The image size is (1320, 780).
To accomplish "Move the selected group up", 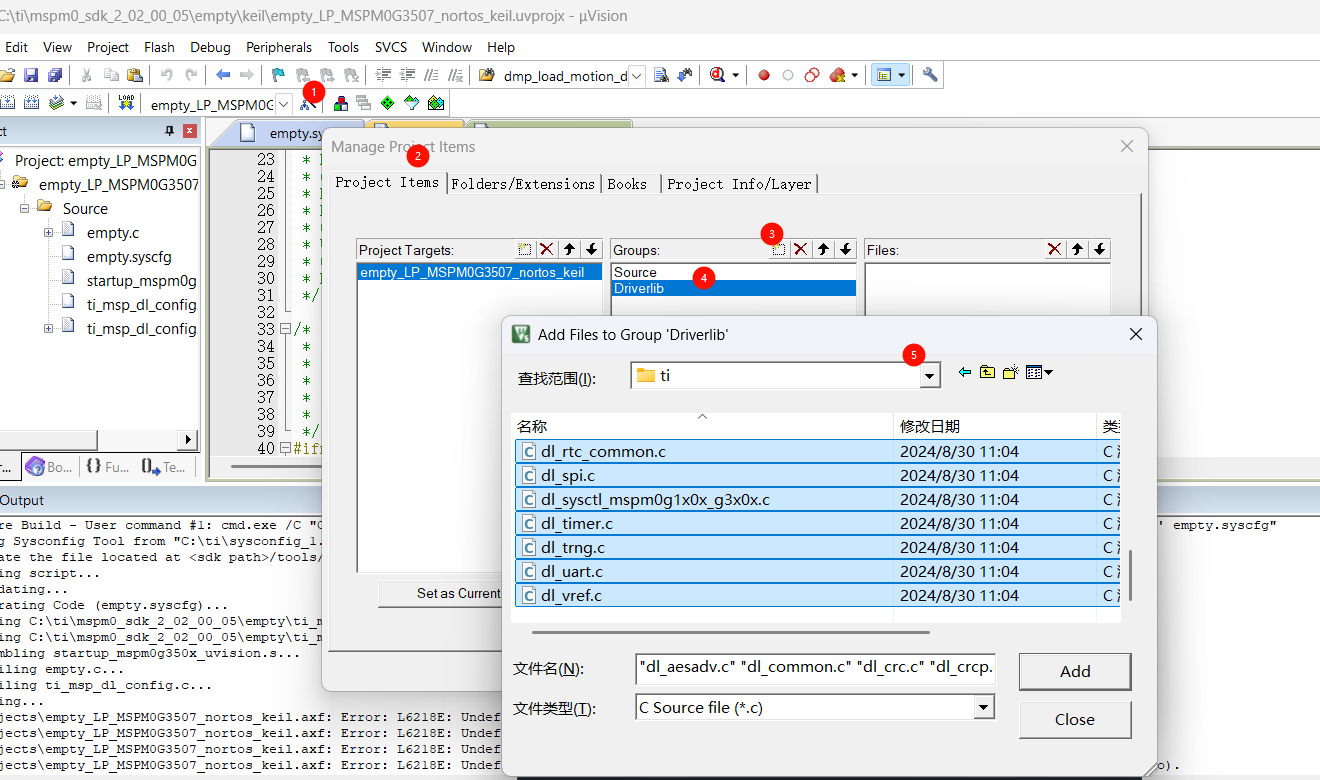I will pos(824,249).
